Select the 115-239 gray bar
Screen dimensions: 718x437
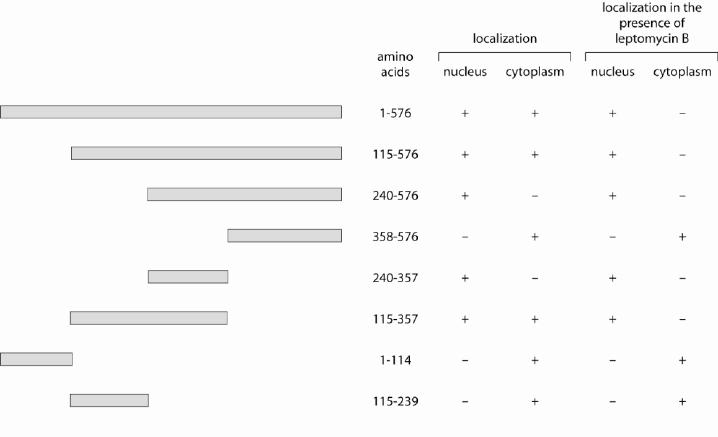click(109, 401)
